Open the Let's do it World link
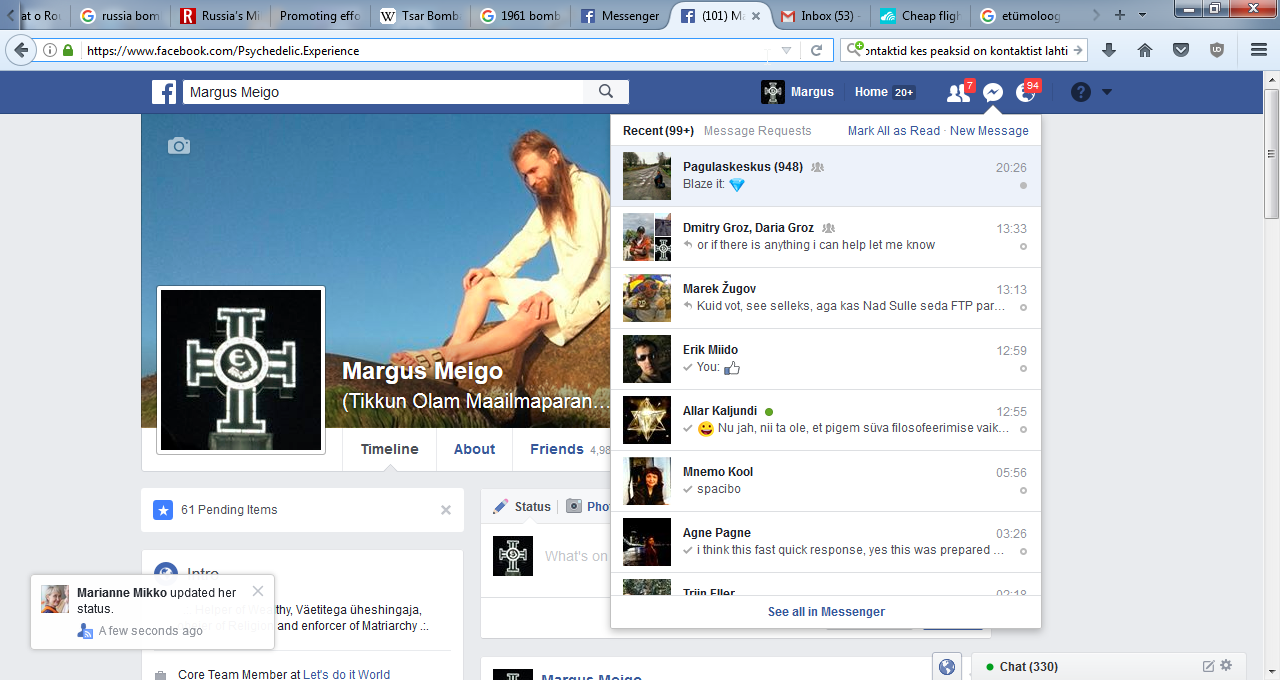1280x680 pixels. (346, 674)
